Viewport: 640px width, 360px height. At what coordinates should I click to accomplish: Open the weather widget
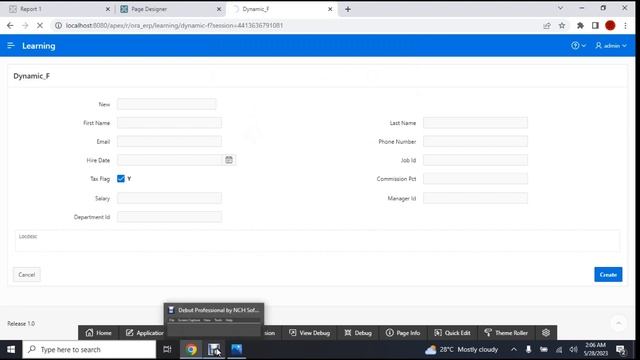pos(462,349)
